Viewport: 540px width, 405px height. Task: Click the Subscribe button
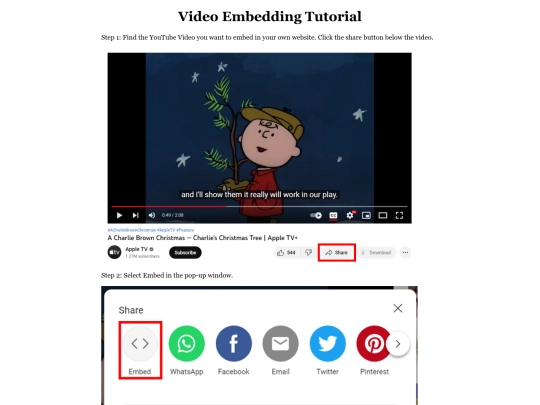pyautogui.click(x=185, y=252)
